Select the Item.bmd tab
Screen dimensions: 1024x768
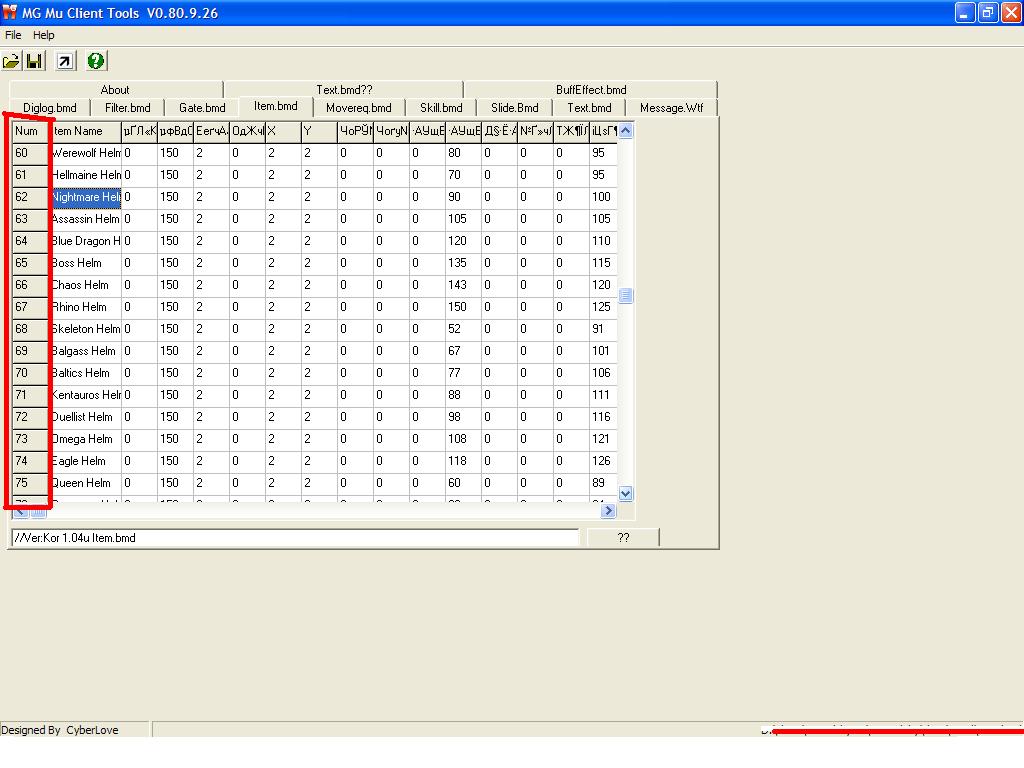pos(276,106)
